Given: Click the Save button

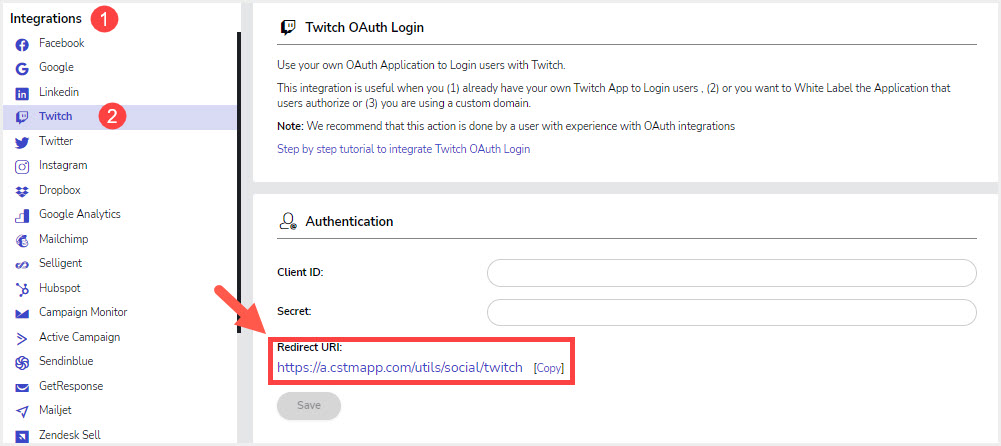Looking at the screenshot, I should [309, 406].
